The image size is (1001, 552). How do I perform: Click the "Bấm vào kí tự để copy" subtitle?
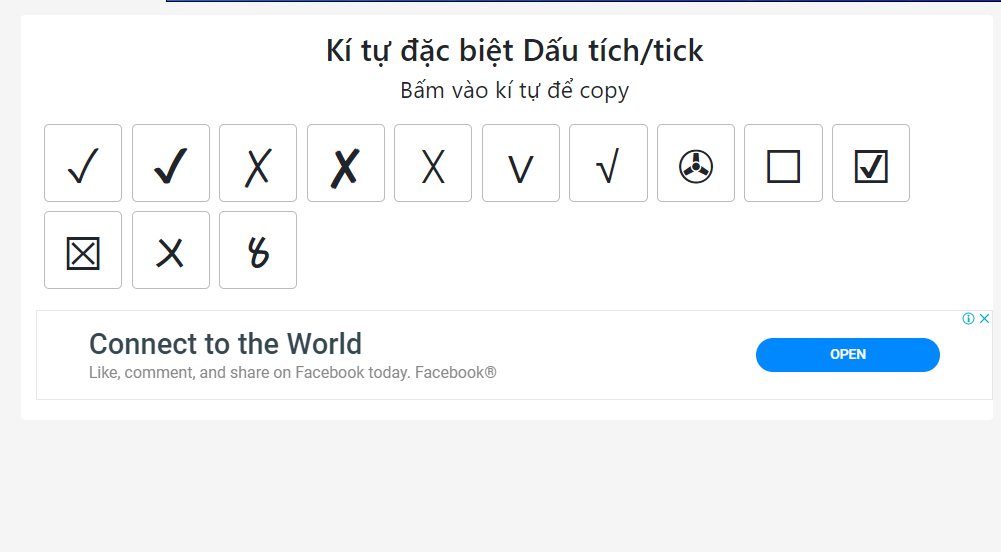(514, 90)
